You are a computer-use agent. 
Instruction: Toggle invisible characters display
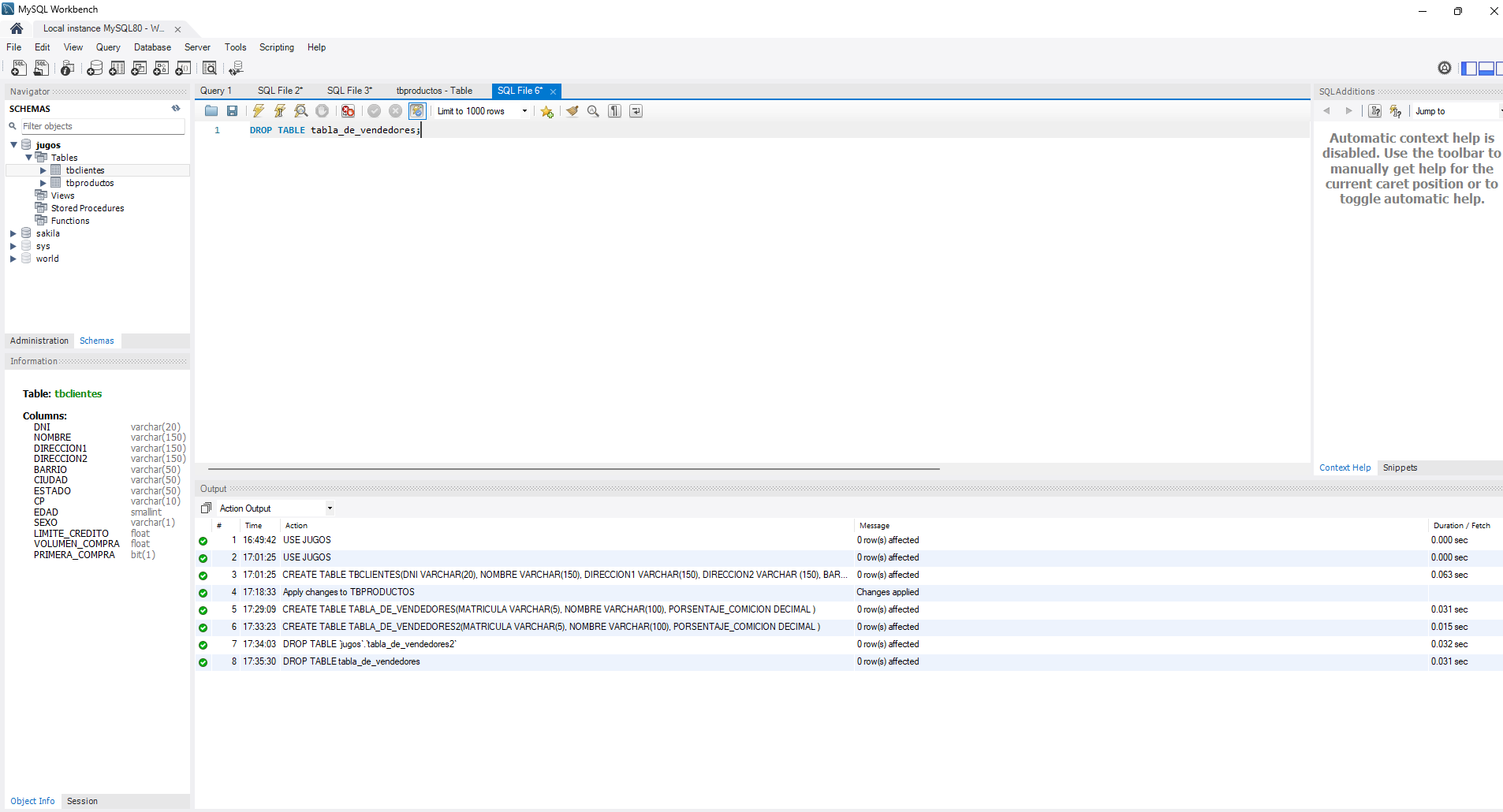614,111
